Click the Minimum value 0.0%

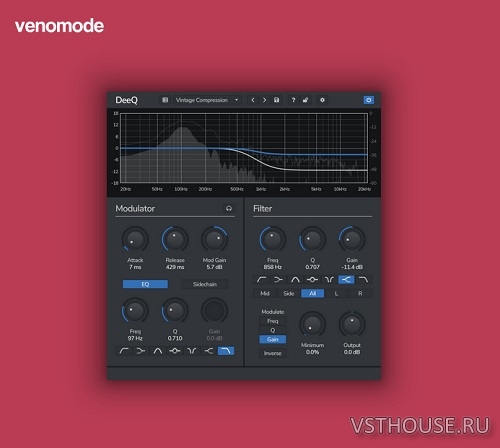312,352
